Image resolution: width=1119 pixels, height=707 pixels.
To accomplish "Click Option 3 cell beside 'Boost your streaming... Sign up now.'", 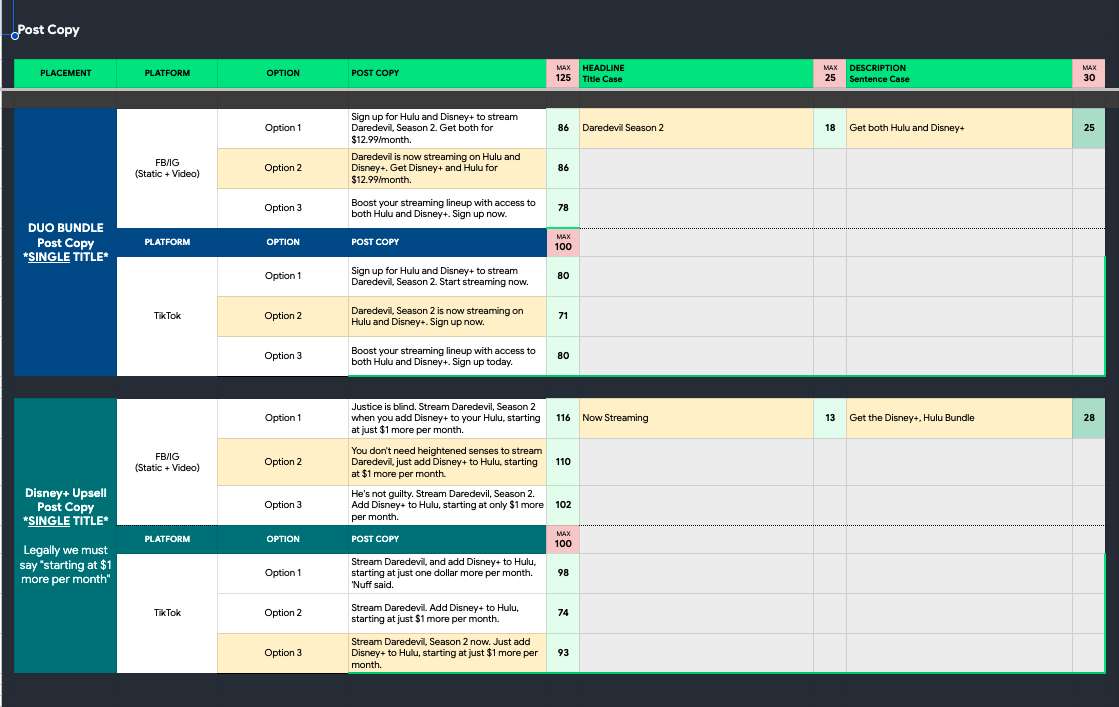I will 283,208.
